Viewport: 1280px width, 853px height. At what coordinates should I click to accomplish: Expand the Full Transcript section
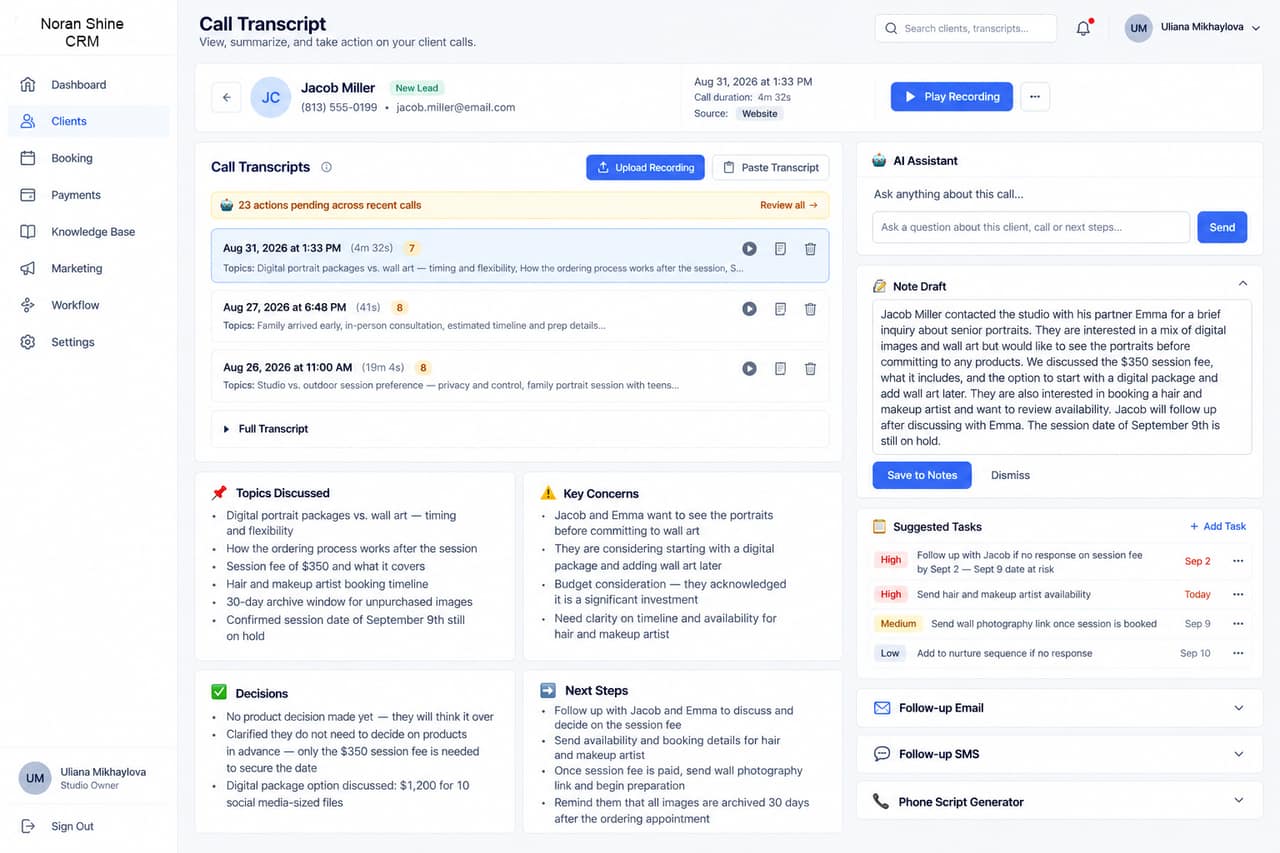520,429
